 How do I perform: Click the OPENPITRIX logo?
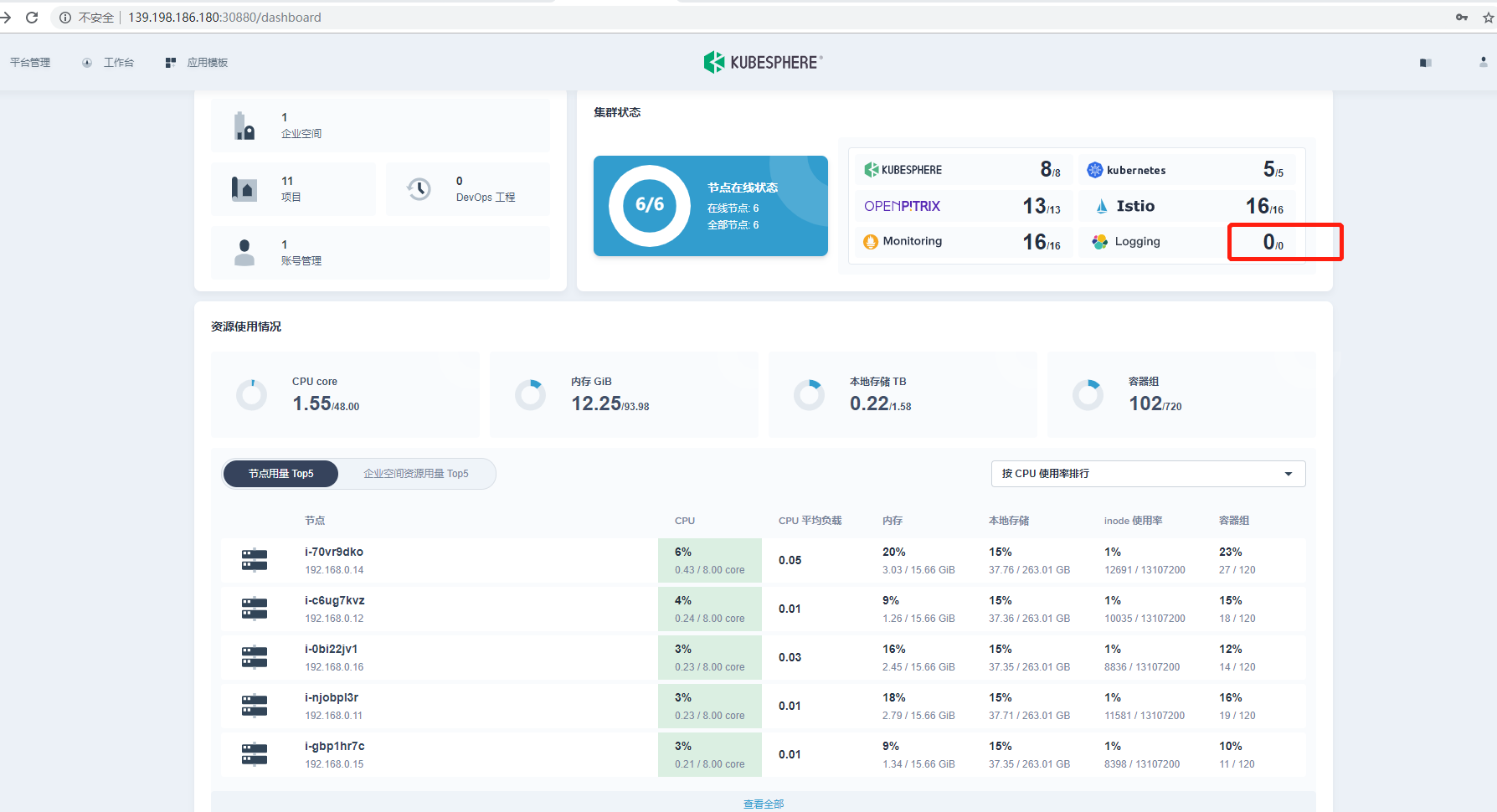coord(902,205)
